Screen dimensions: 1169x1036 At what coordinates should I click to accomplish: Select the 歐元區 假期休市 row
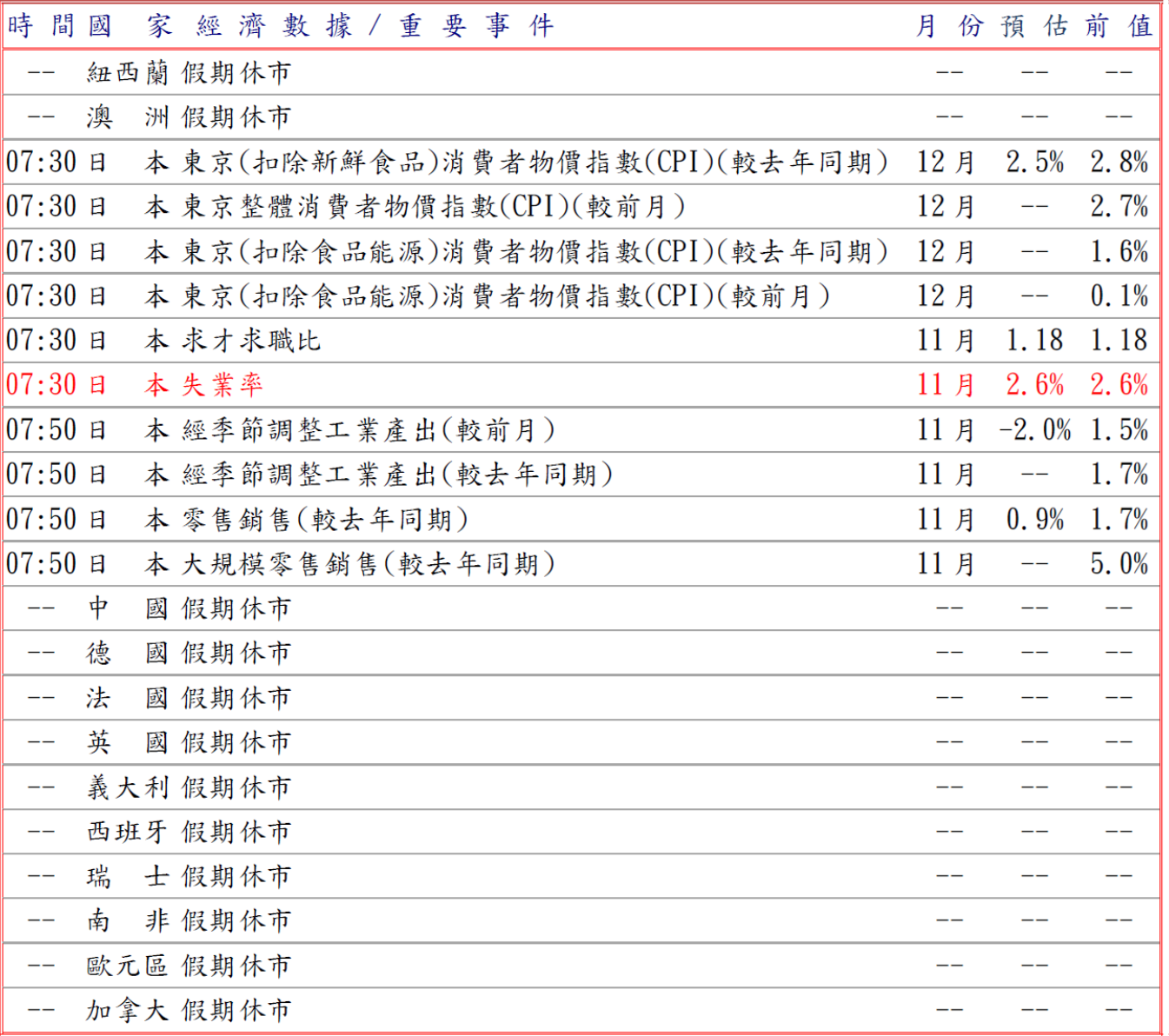tap(189, 966)
